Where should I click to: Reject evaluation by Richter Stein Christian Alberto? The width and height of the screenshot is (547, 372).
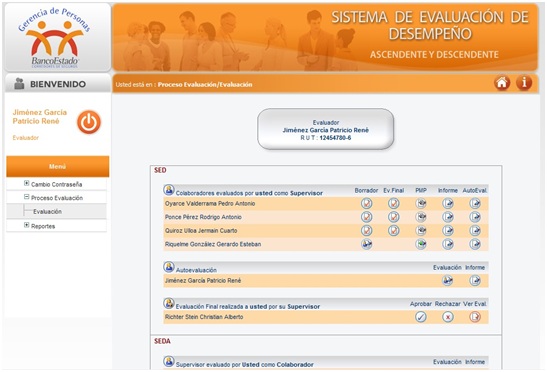448,317
